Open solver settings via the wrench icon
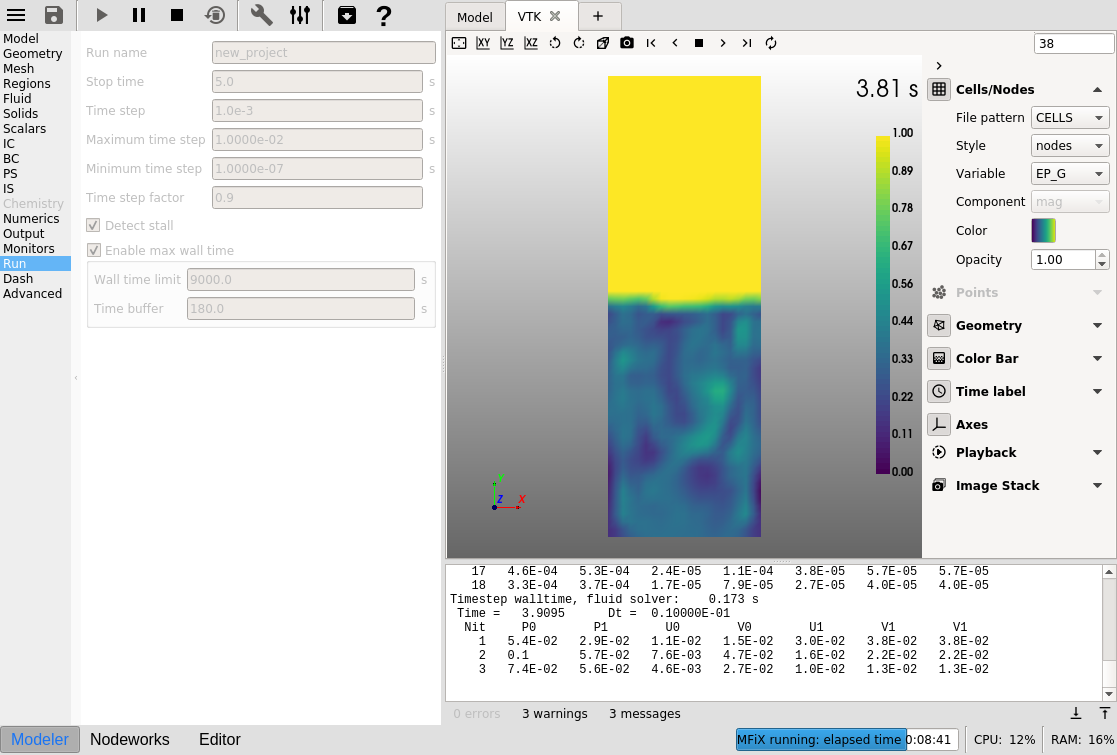This screenshot has width=1117, height=755. coord(261,15)
